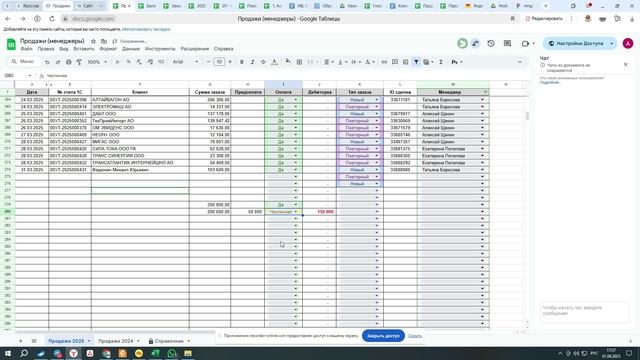Switch to the Справочник sheet tab
The image size is (640, 360).
169,341
